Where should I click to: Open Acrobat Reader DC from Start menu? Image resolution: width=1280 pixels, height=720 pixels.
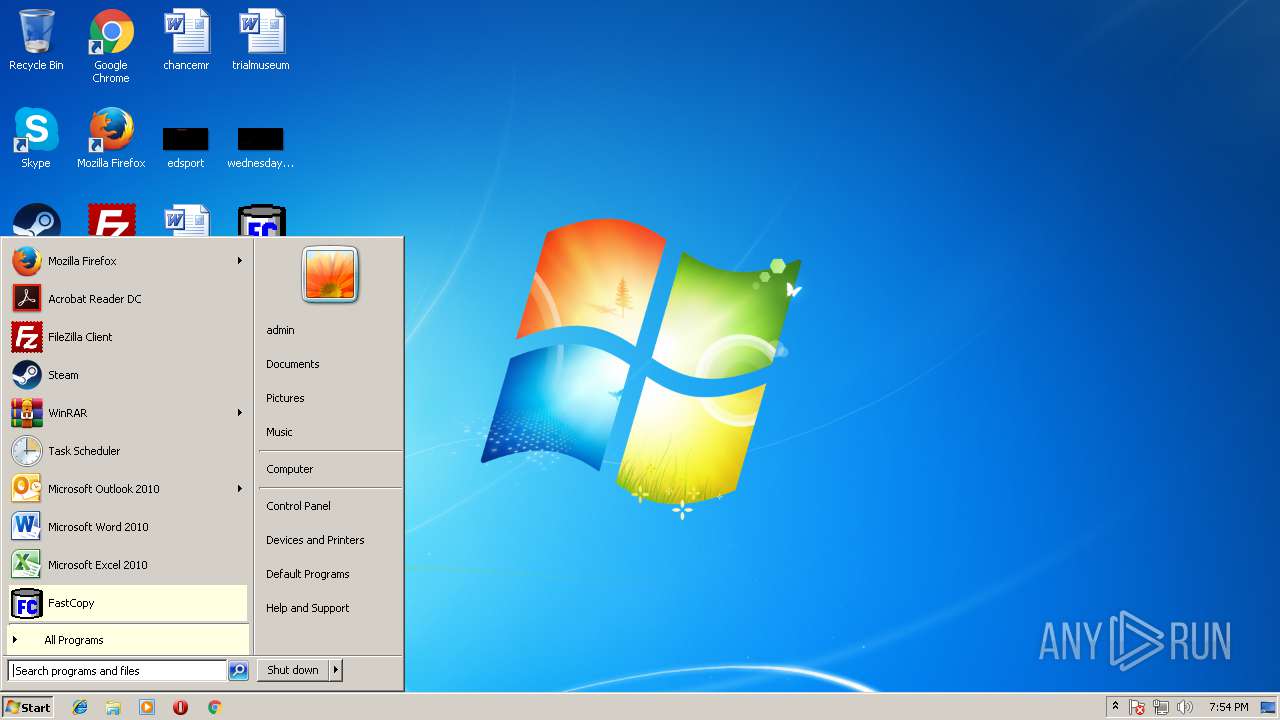pyautogui.click(x=127, y=299)
